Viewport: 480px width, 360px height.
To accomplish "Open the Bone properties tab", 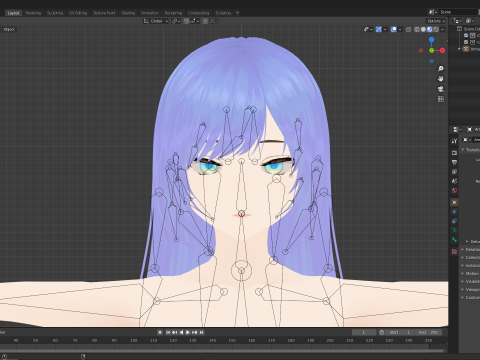I will click(x=454, y=240).
